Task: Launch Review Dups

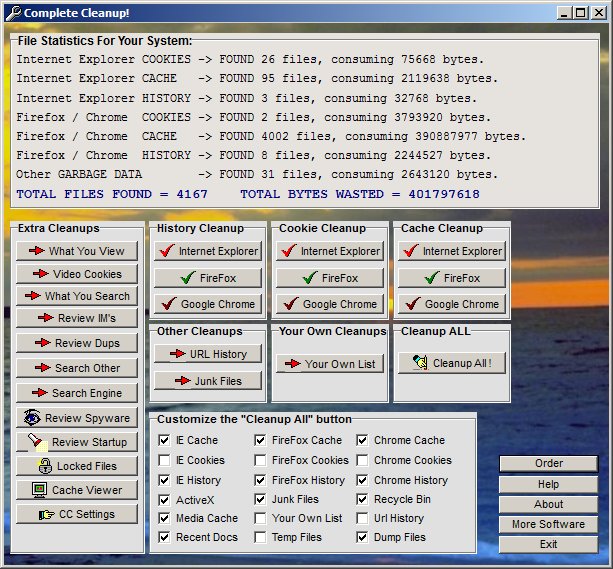Action: [77, 343]
